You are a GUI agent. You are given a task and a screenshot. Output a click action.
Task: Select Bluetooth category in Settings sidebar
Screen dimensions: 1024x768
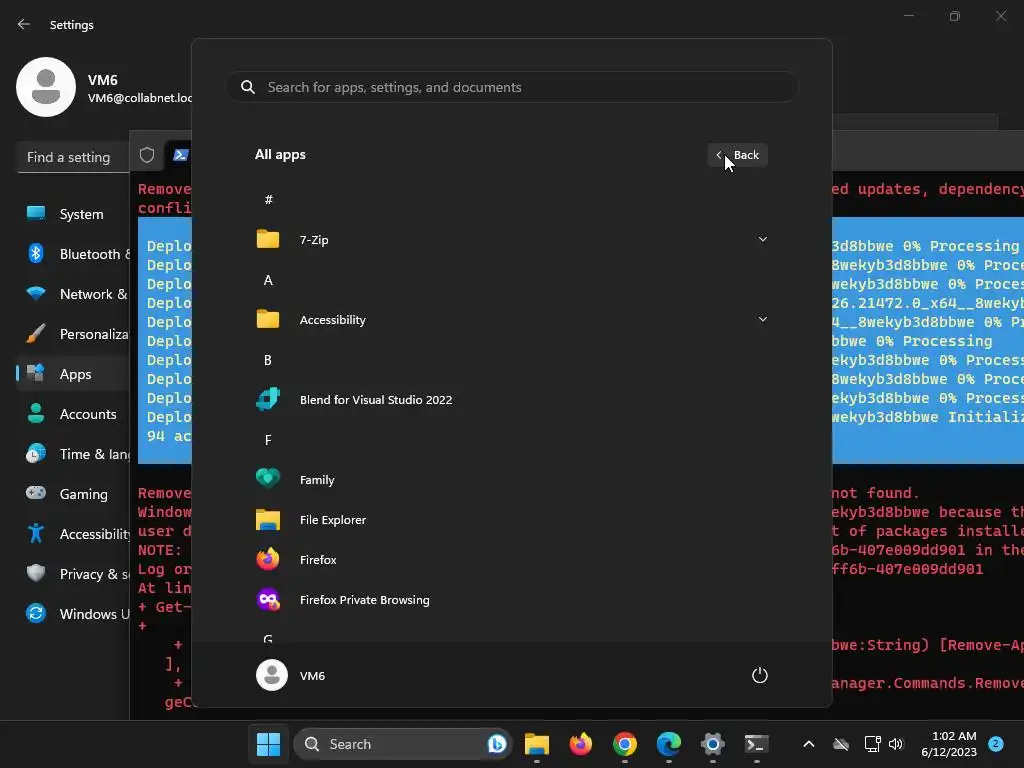pos(73,254)
